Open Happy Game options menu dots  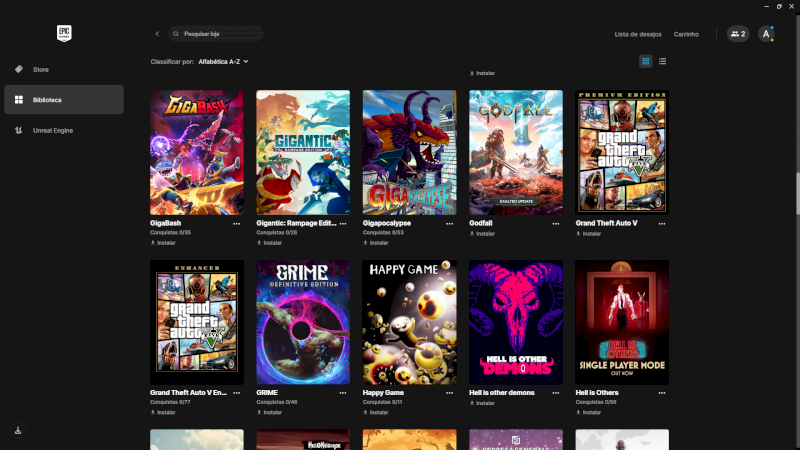click(x=449, y=393)
